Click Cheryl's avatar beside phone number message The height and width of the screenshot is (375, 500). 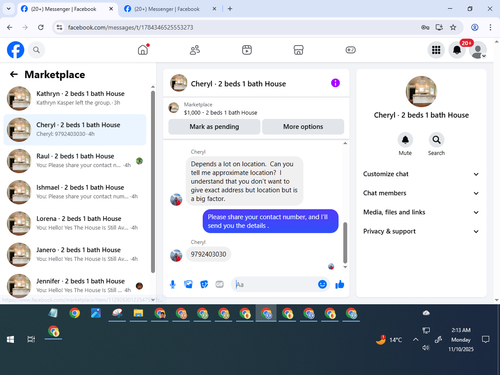(x=176, y=256)
